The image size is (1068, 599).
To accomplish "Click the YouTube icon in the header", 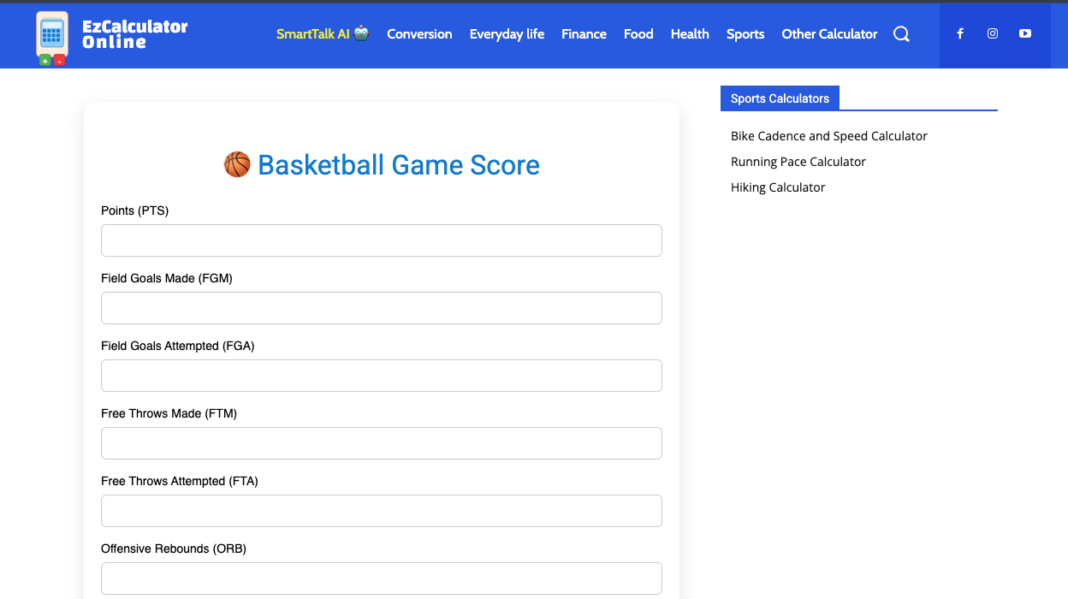I will (x=1024, y=33).
